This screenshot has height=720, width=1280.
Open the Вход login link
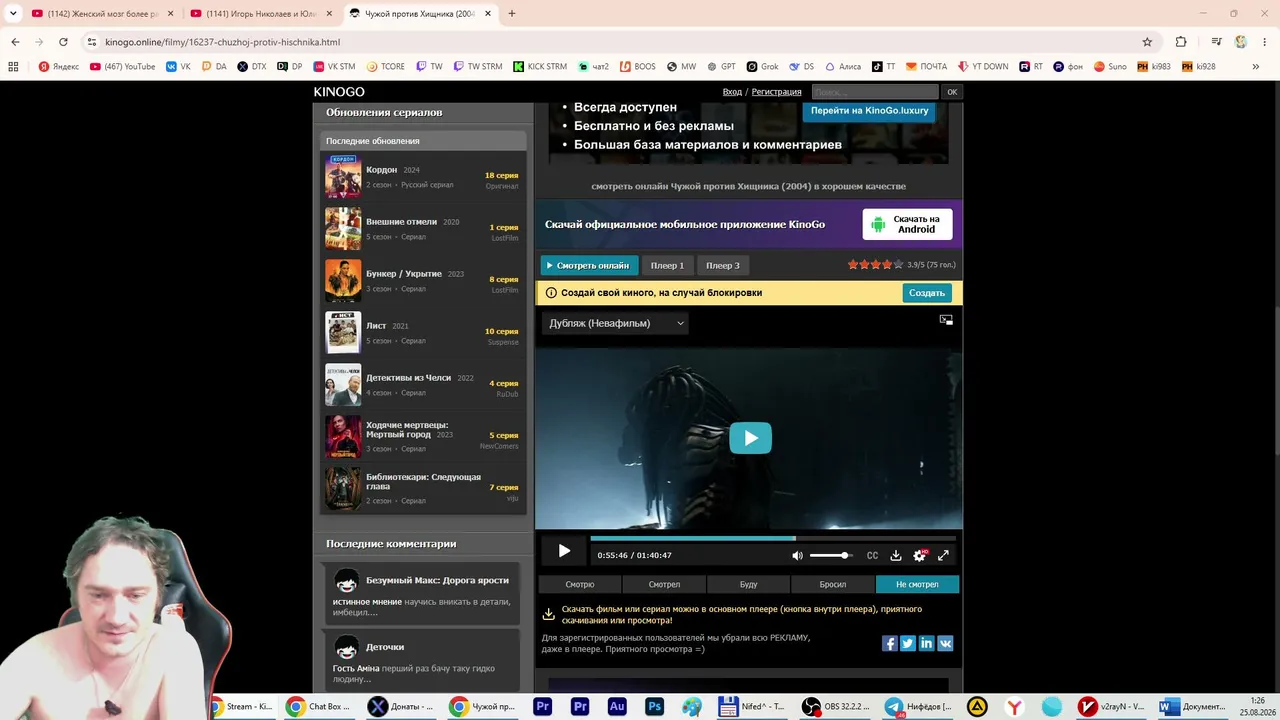732,92
